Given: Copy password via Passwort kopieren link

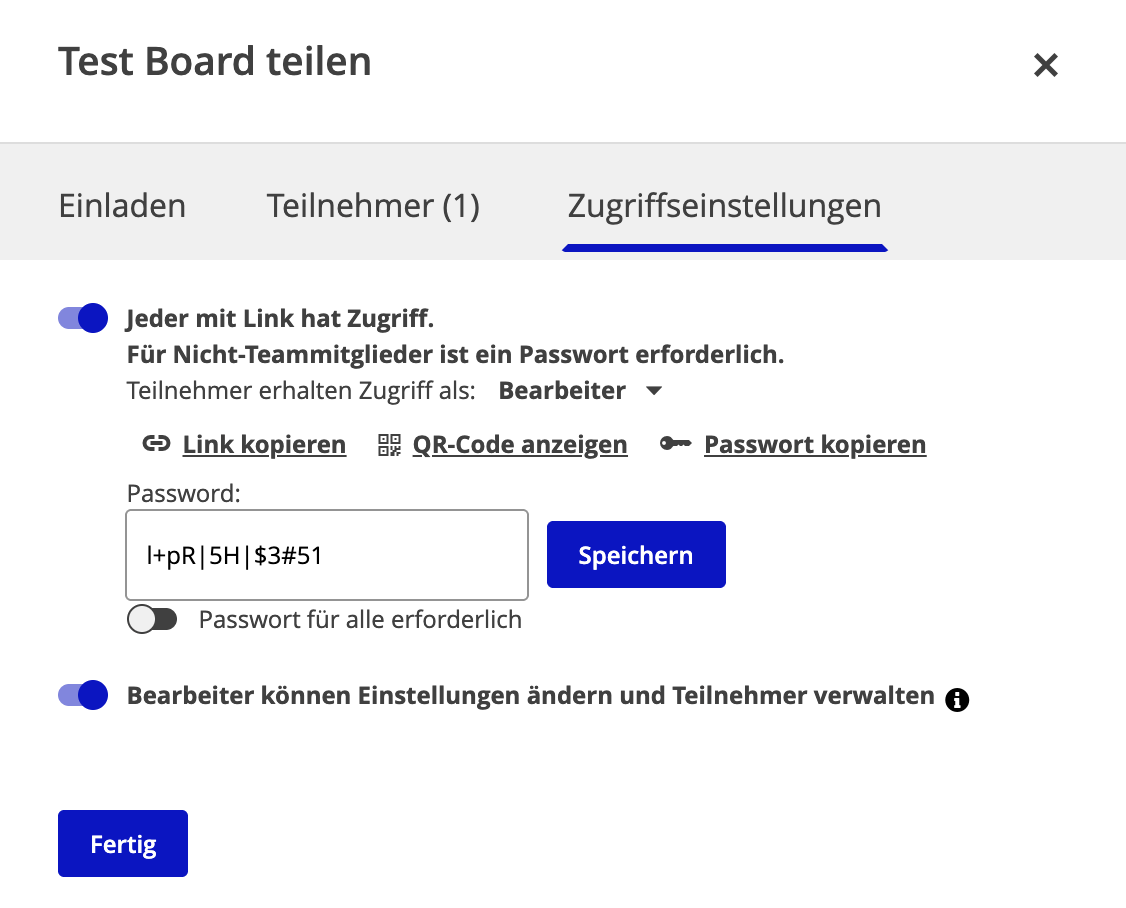Looking at the screenshot, I should coord(814,444).
